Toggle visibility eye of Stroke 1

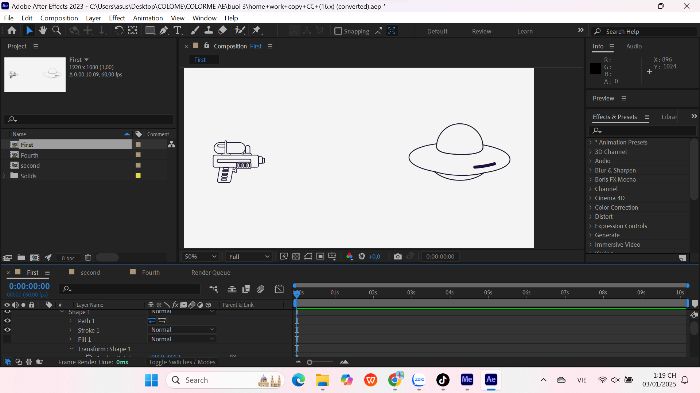click(8, 330)
